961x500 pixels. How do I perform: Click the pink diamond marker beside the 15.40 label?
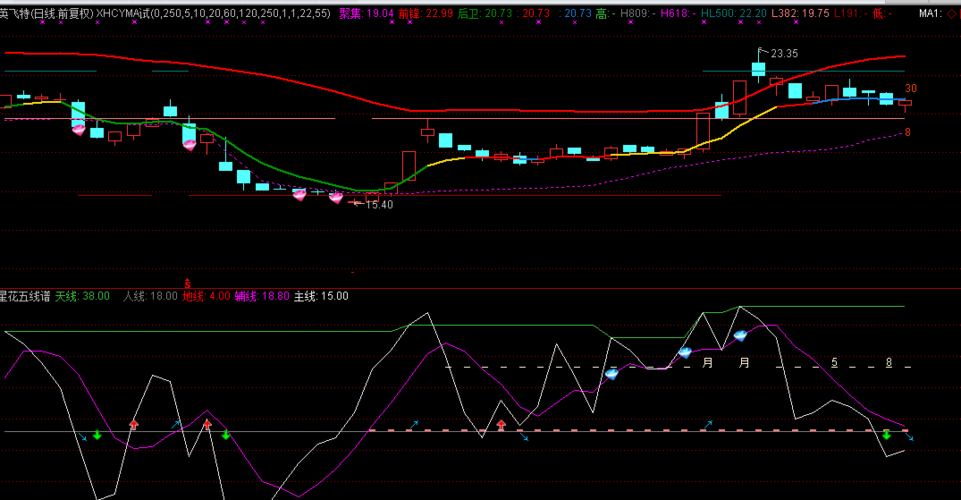tap(336, 197)
